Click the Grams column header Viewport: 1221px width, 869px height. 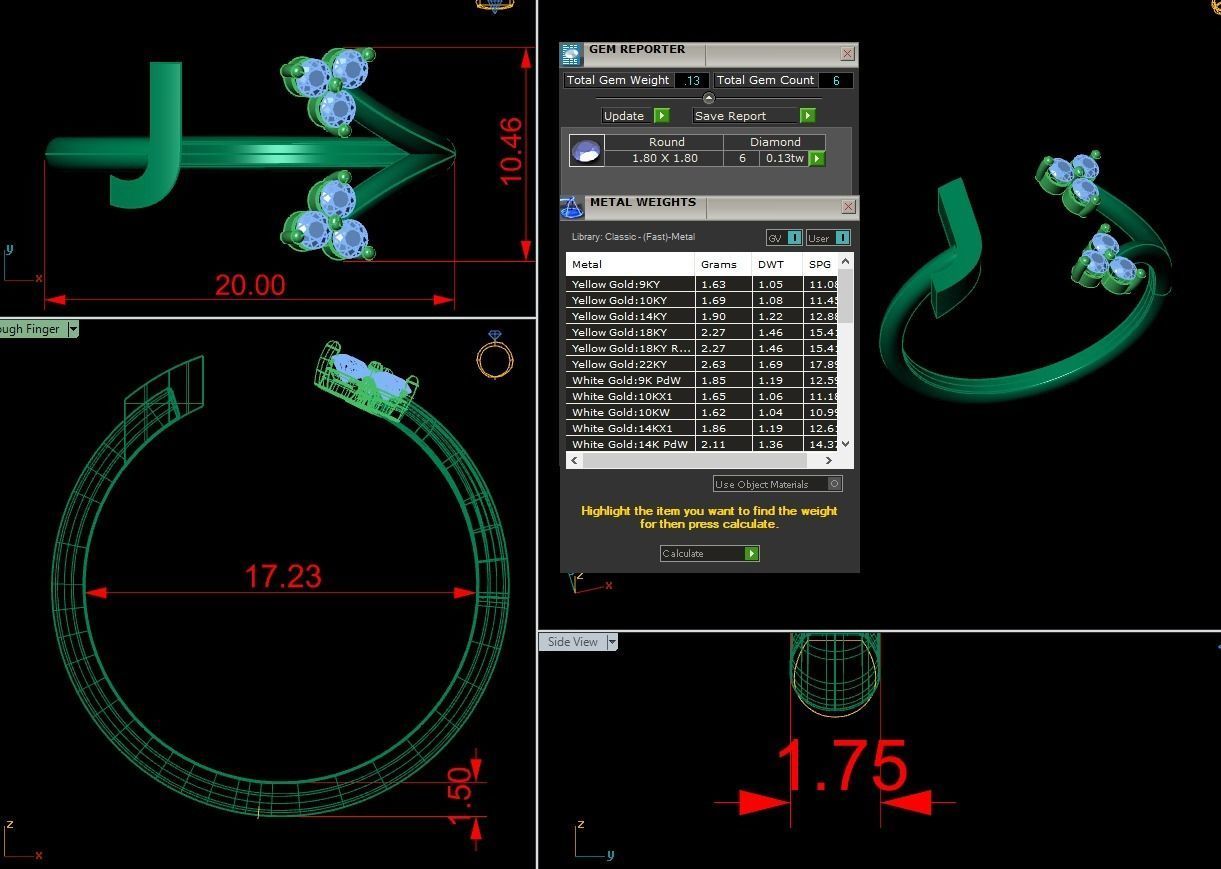[x=719, y=264]
